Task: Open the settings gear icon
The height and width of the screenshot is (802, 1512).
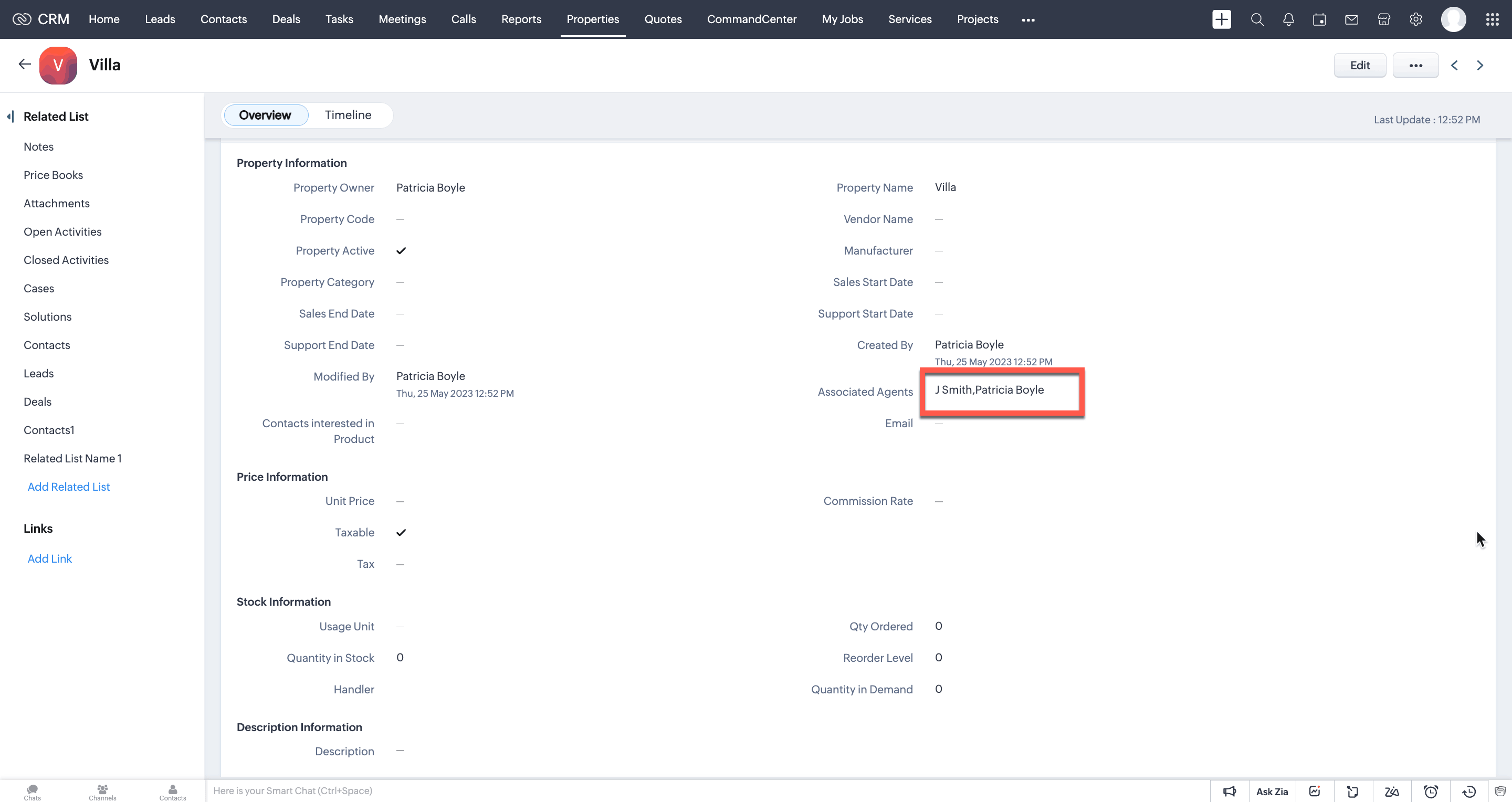Action: click(x=1416, y=19)
